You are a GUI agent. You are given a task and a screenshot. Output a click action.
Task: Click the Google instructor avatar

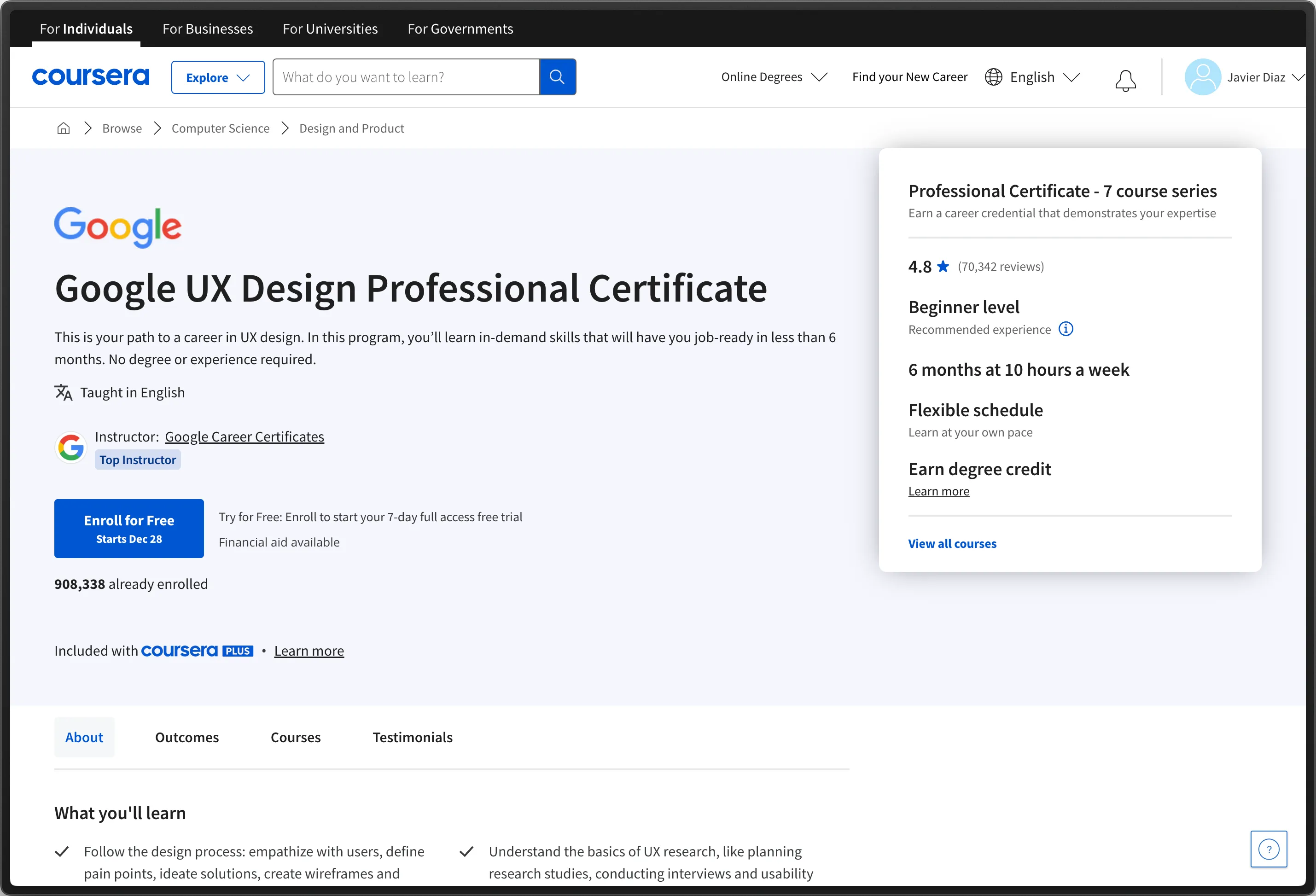(x=71, y=448)
